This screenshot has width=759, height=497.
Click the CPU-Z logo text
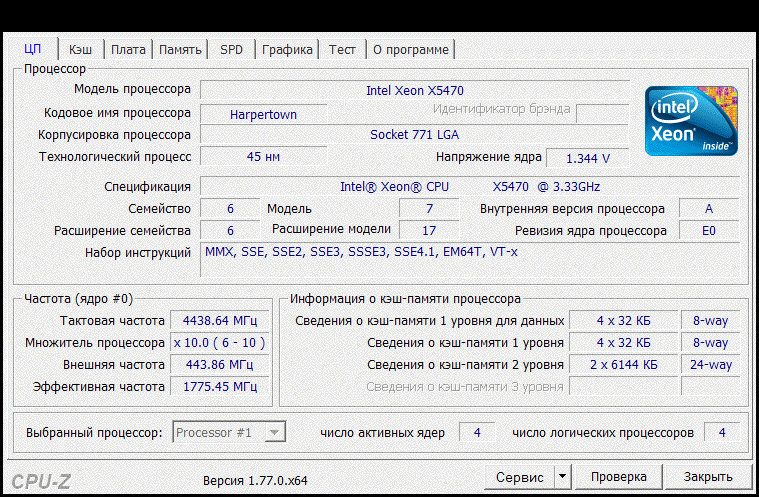coord(42,480)
